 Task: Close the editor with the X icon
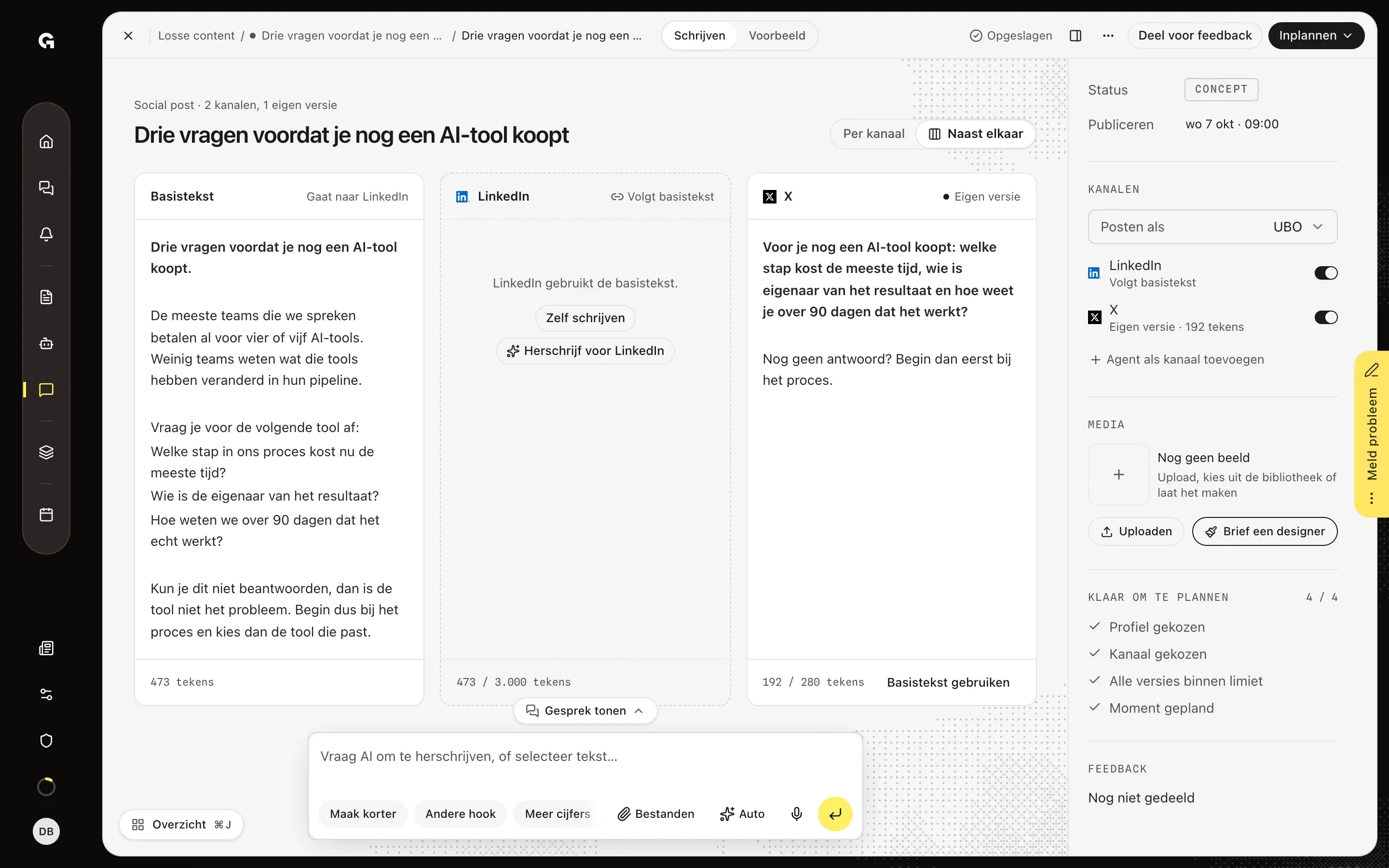pos(129,36)
